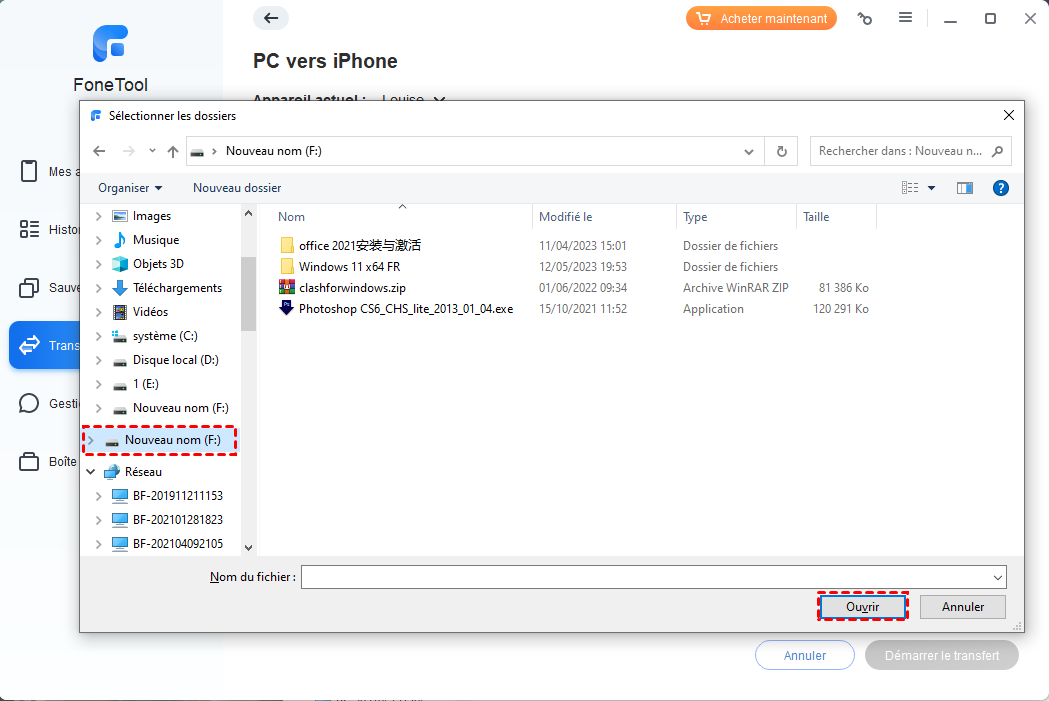Click the FoneTool back arrow button
Screen dimensions: 1049x701
pyautogui.click(x=270, y=18)
